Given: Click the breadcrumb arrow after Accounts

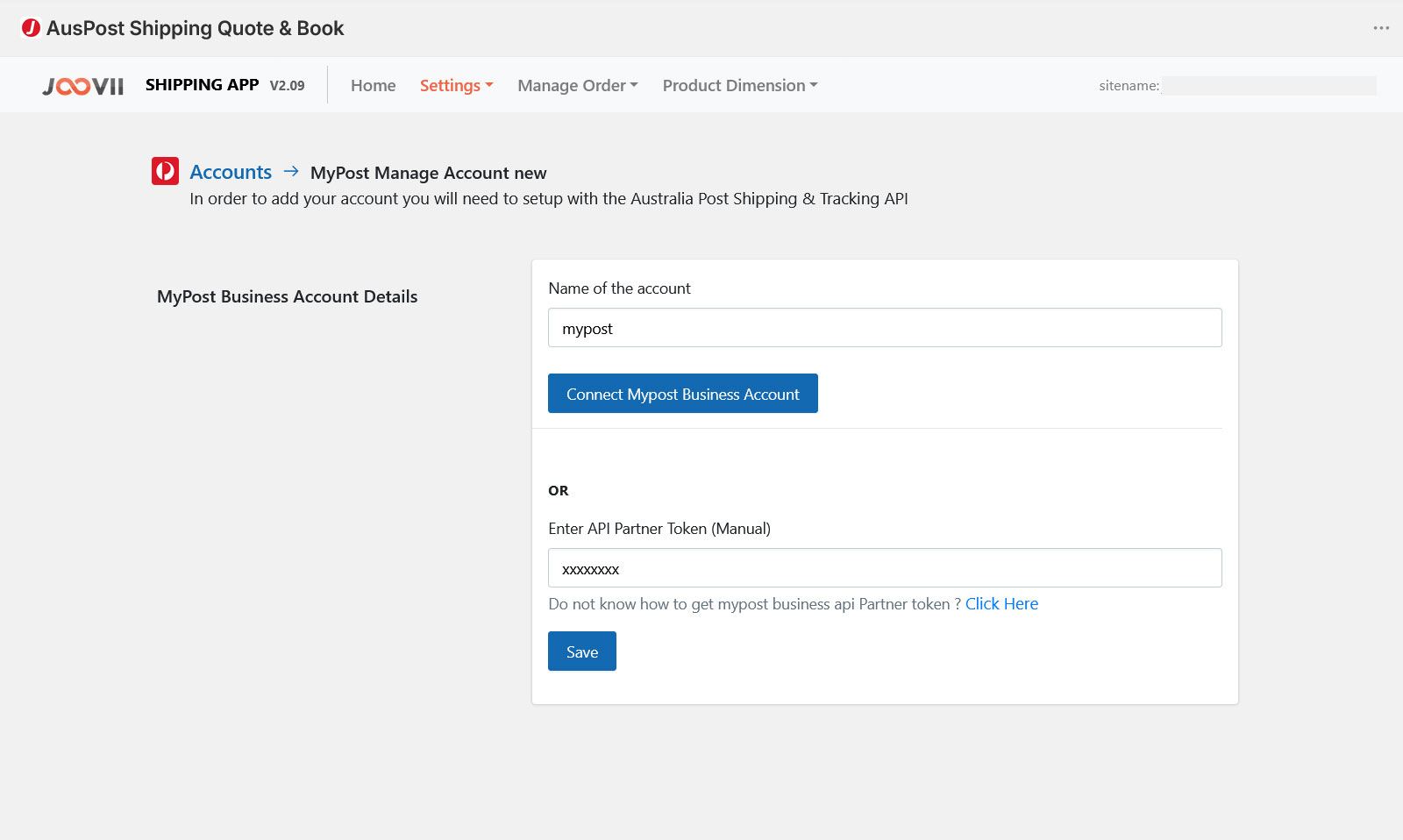Looking at the screenshot, I should (x=291, y=172).
